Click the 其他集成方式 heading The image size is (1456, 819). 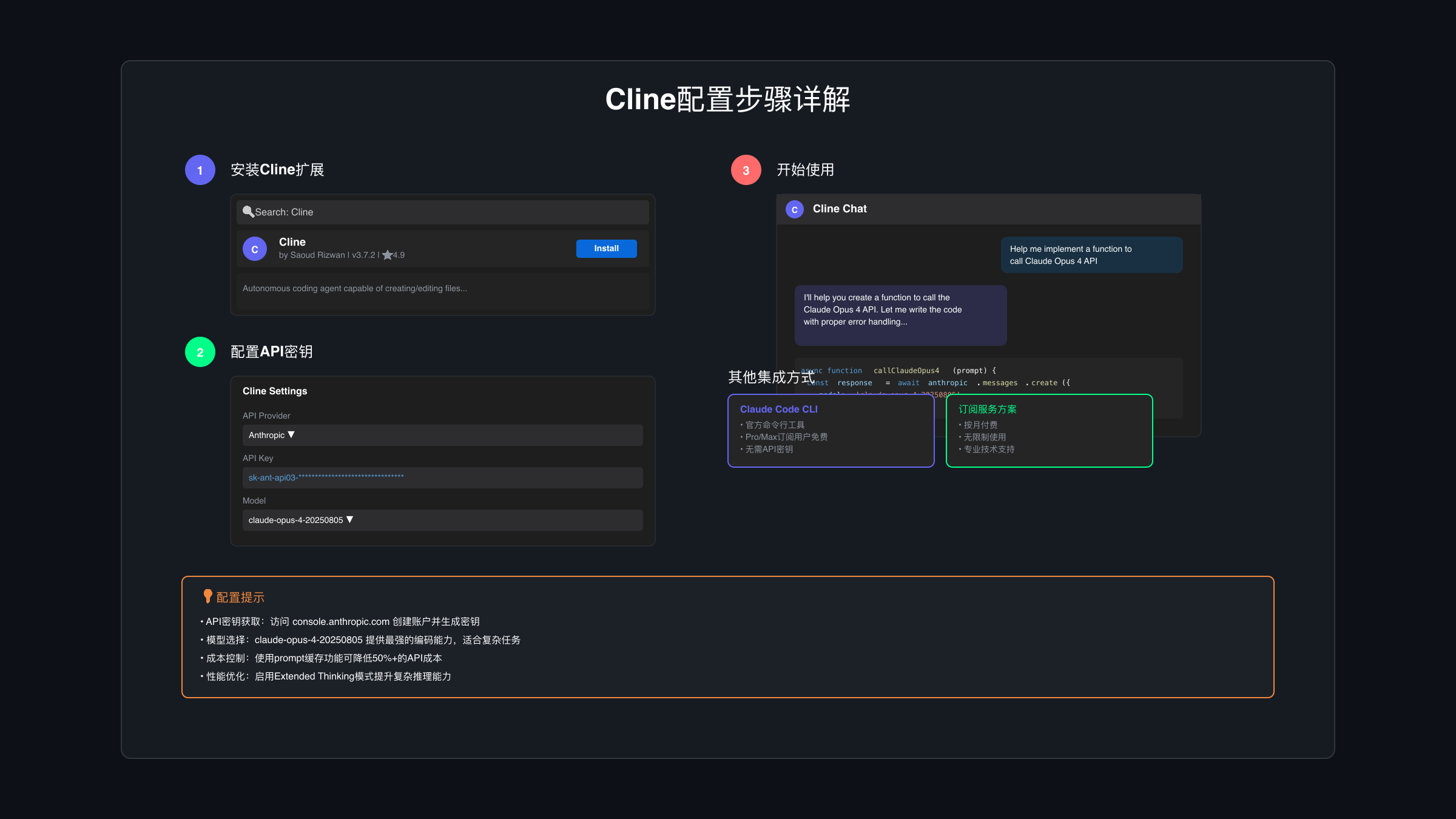(x=771, y=377)
